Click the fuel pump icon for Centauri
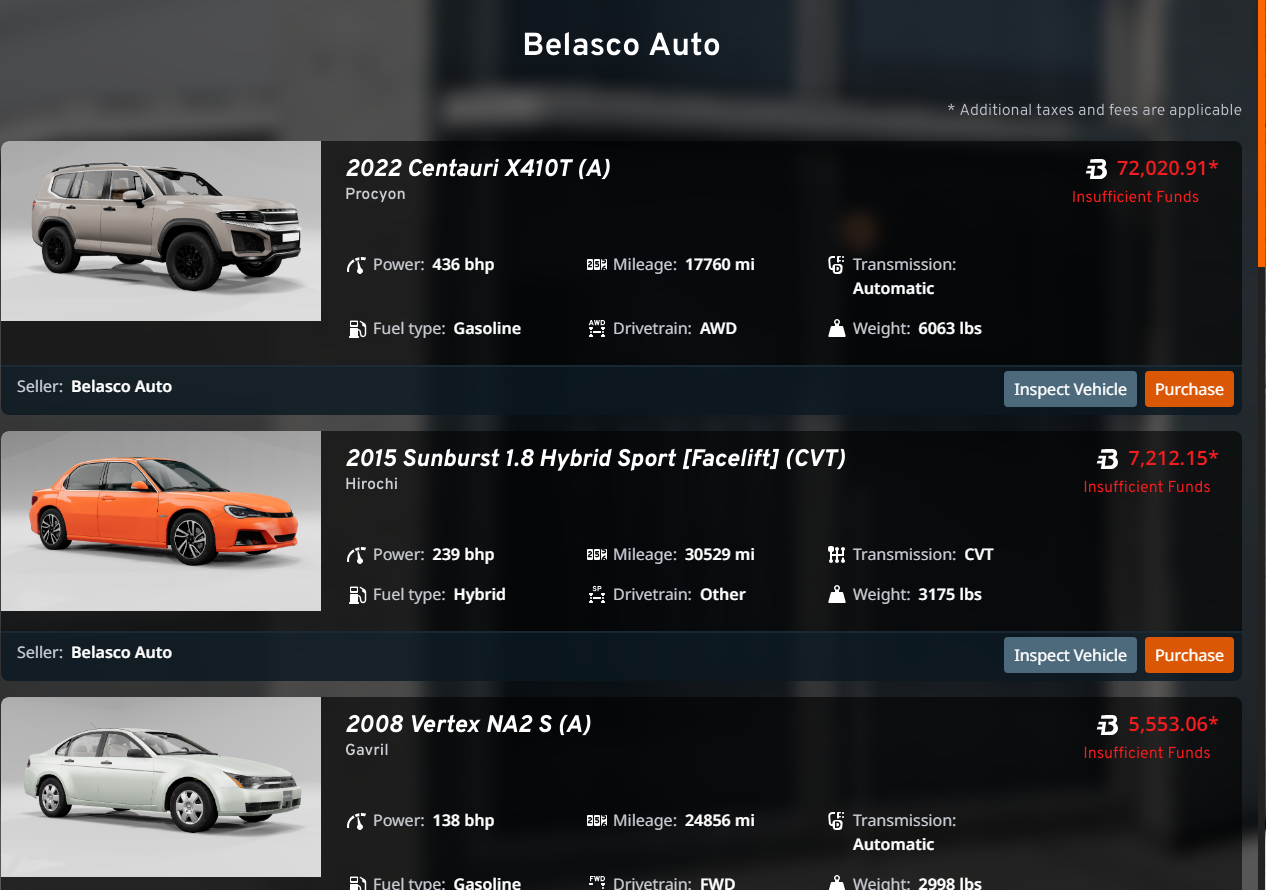This screenshot has height=890, width=1266. [357, 329]
